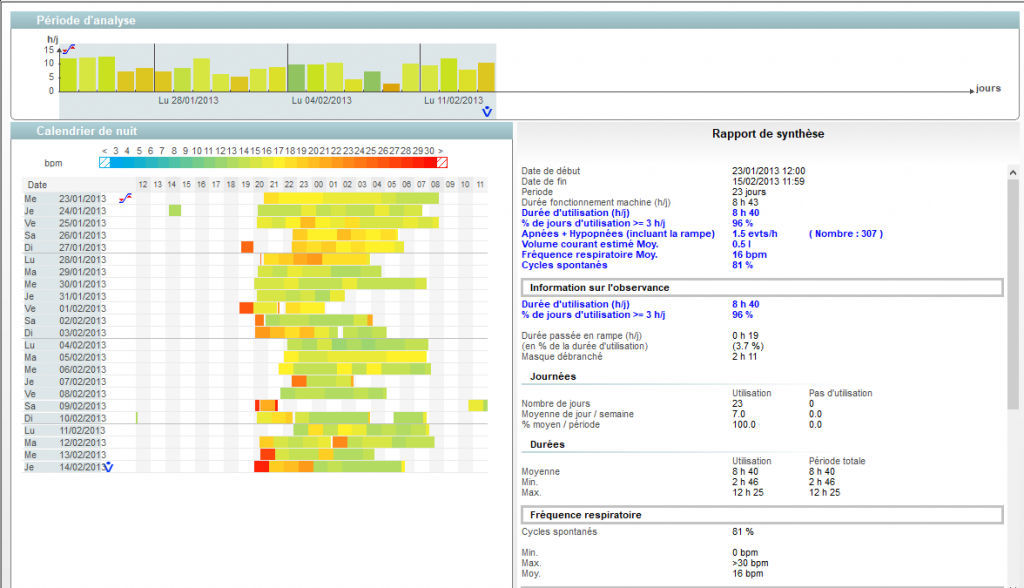This screenshot has width=1024, height=588.
Task: Select the Période d'analyse panel header
Action: pos(86,20)
